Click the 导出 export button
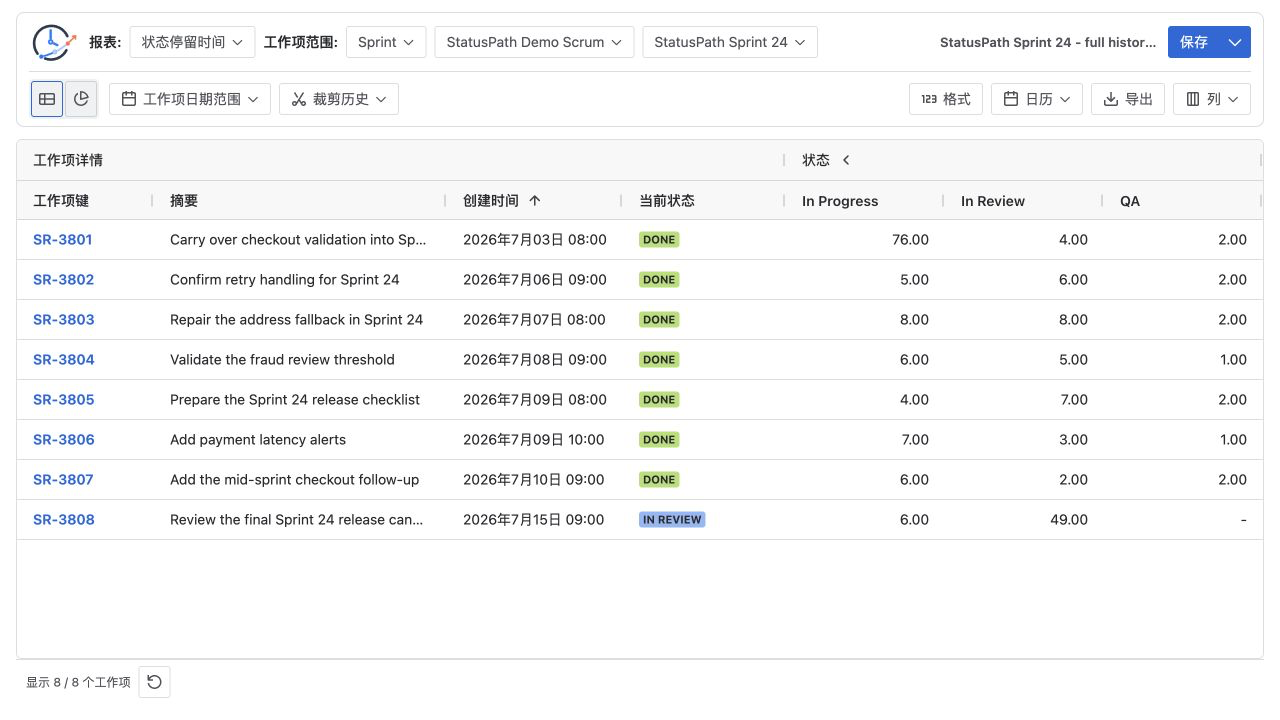The width and height of the screenshot is (1280, 720). 1128,99
